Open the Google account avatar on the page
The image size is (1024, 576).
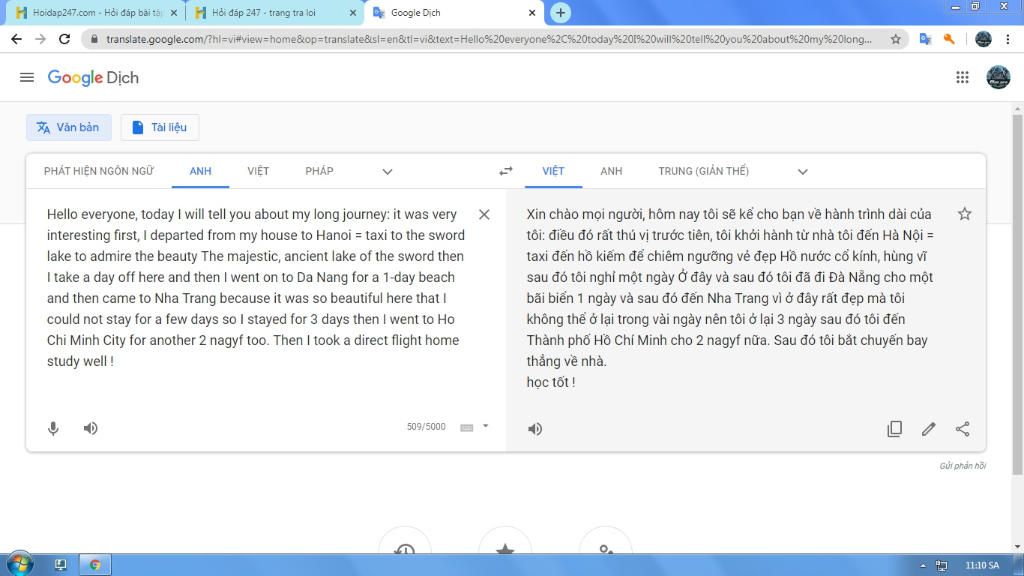coord(998,77)
